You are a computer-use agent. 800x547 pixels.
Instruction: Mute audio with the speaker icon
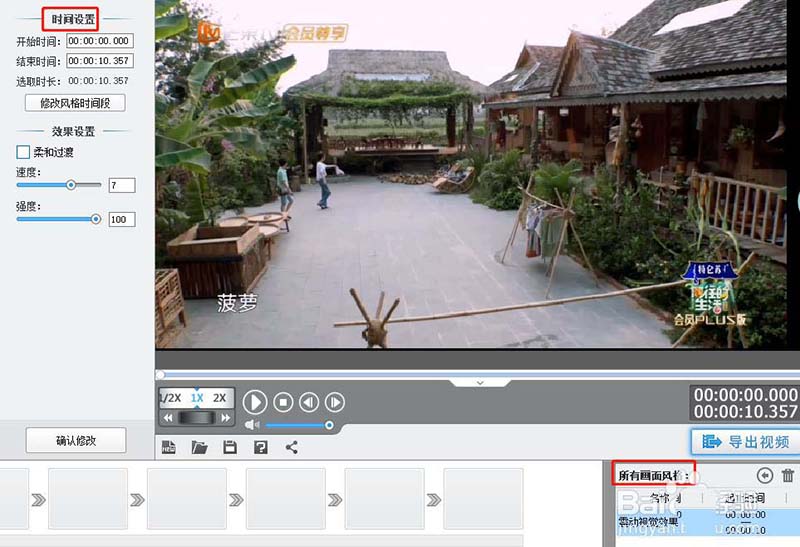coord(252,425)
